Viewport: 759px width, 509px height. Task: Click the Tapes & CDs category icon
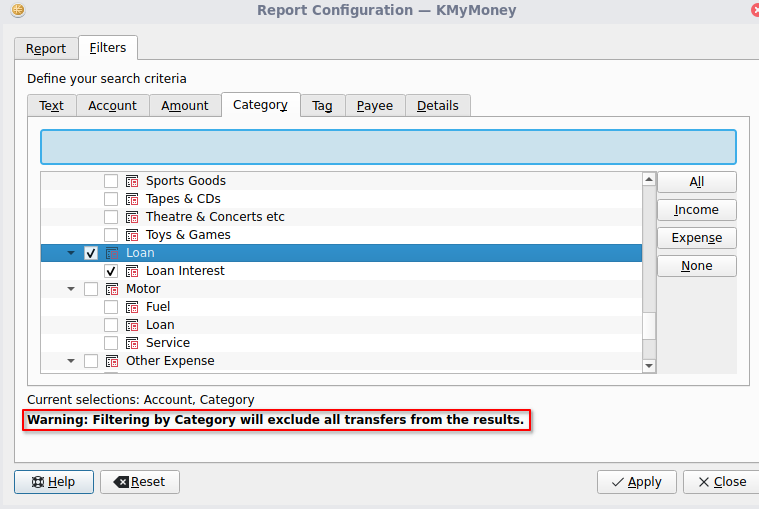132,199
